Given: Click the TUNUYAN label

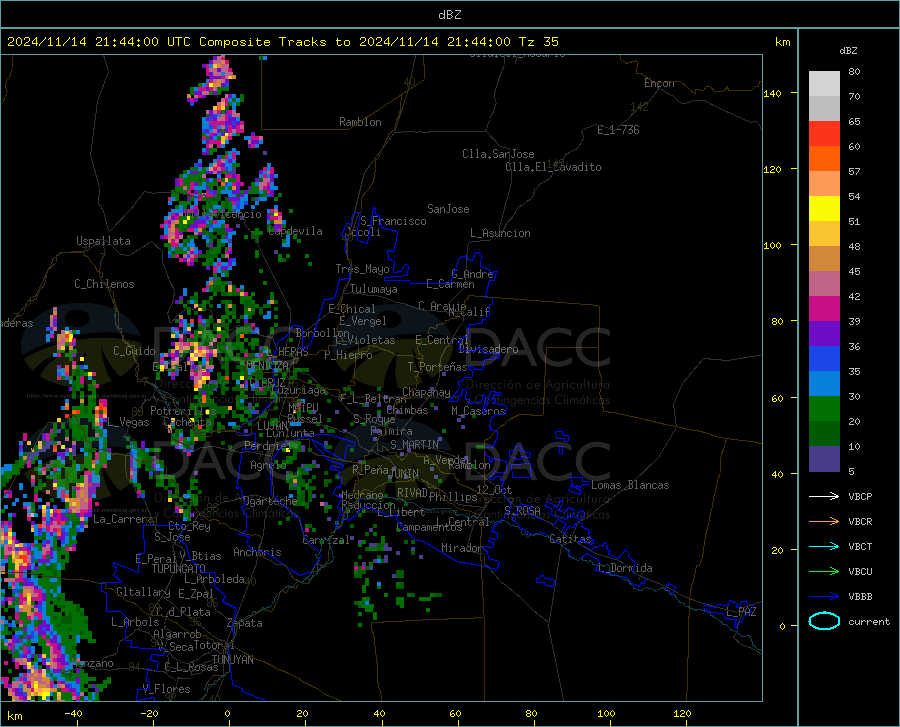Looking at the screenshot, I should click(232, 660).
